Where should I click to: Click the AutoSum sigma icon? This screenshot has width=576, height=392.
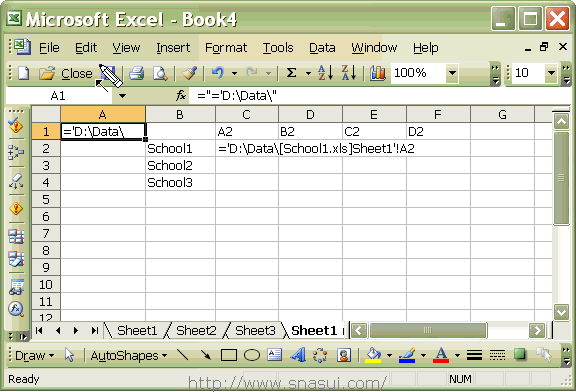click(291, 73)
